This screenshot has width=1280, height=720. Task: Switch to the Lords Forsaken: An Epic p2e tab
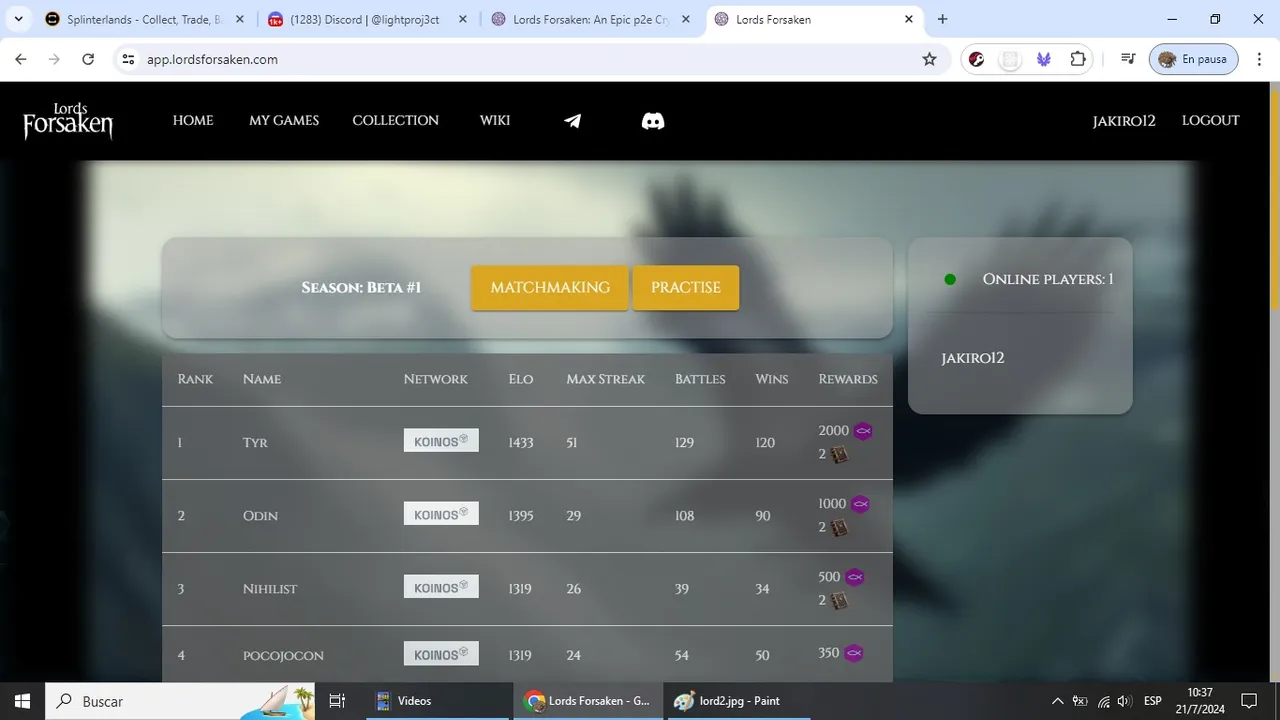(x=590, y=19)
